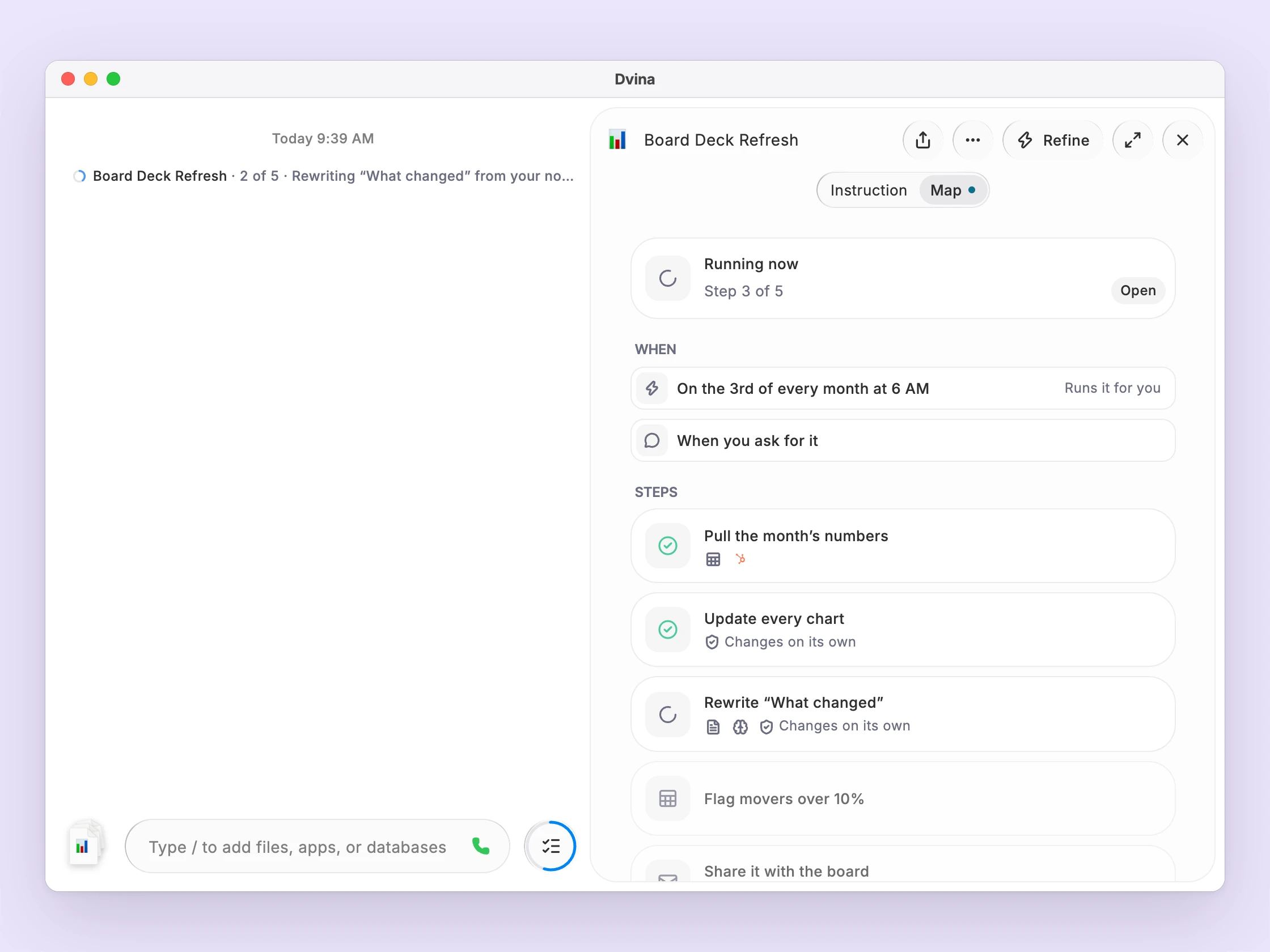Click the Running now spinner icon
1270x952 pixels.
[x=667, y=278]
